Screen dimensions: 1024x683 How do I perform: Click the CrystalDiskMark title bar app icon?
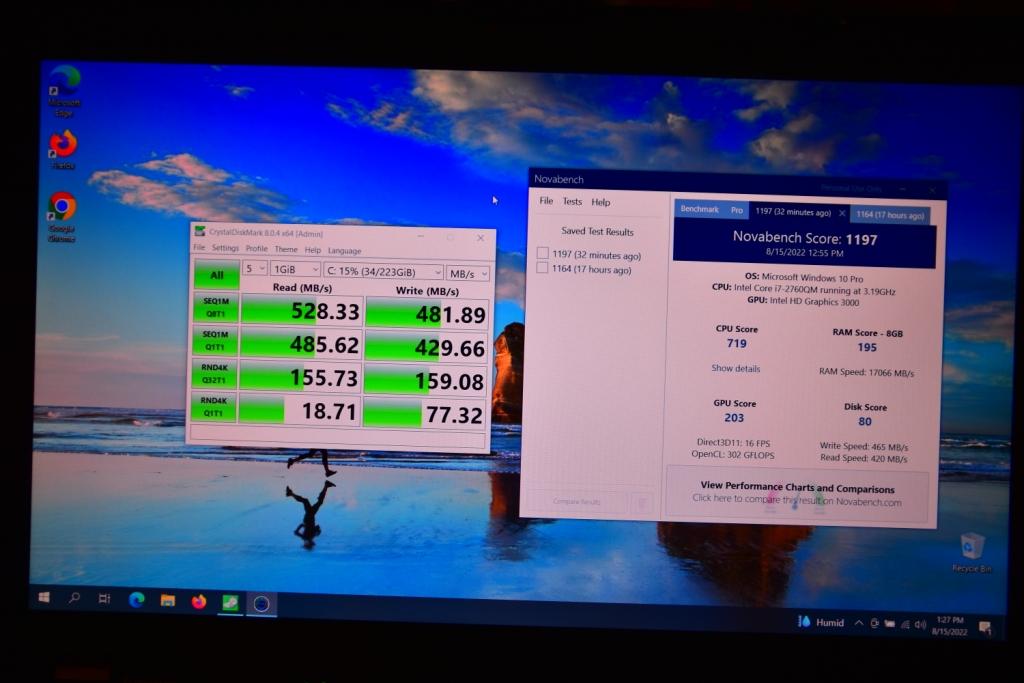200,231
